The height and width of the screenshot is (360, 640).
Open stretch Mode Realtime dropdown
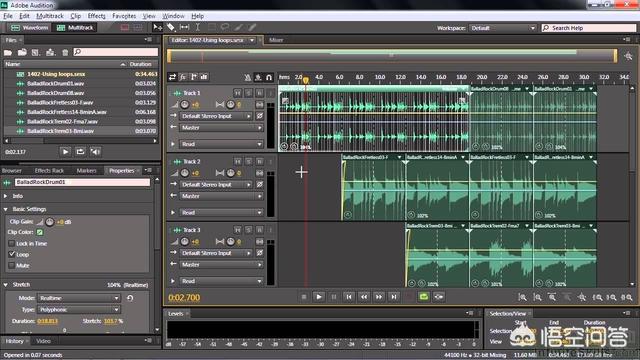(79, 298)
